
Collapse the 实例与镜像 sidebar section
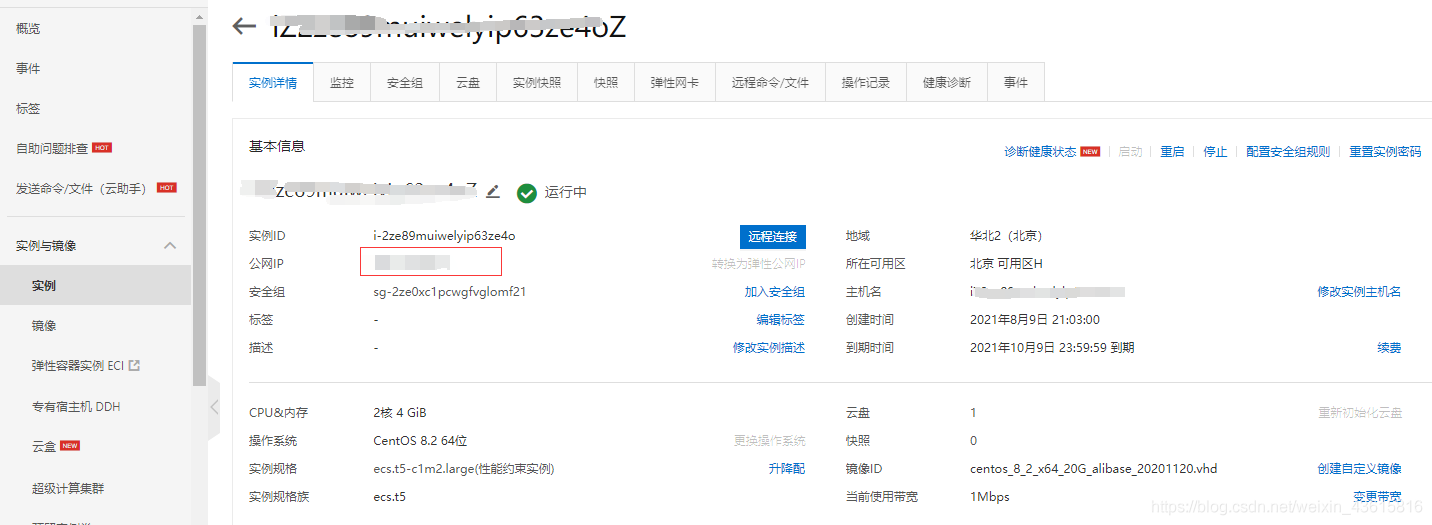click(x=170, y=245)
